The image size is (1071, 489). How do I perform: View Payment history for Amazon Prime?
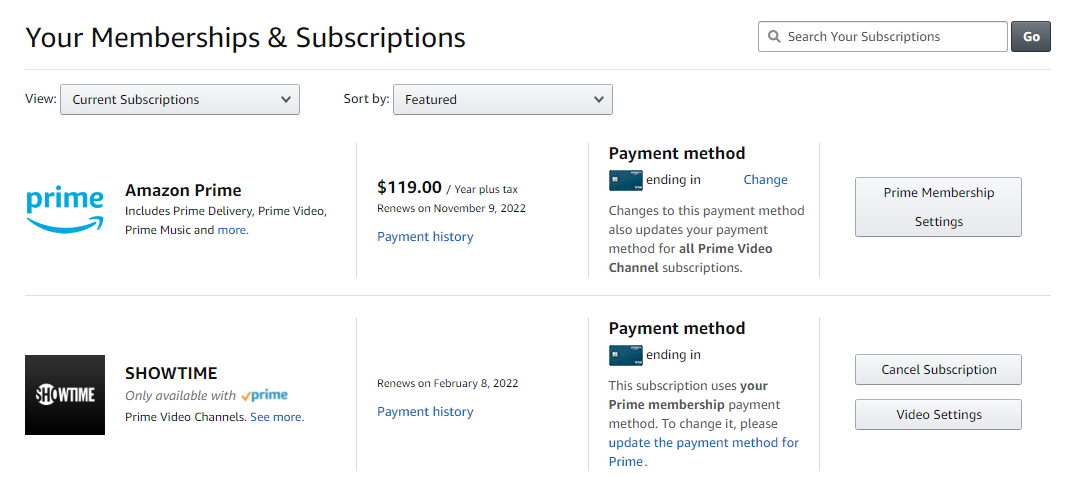click(425, 237)
